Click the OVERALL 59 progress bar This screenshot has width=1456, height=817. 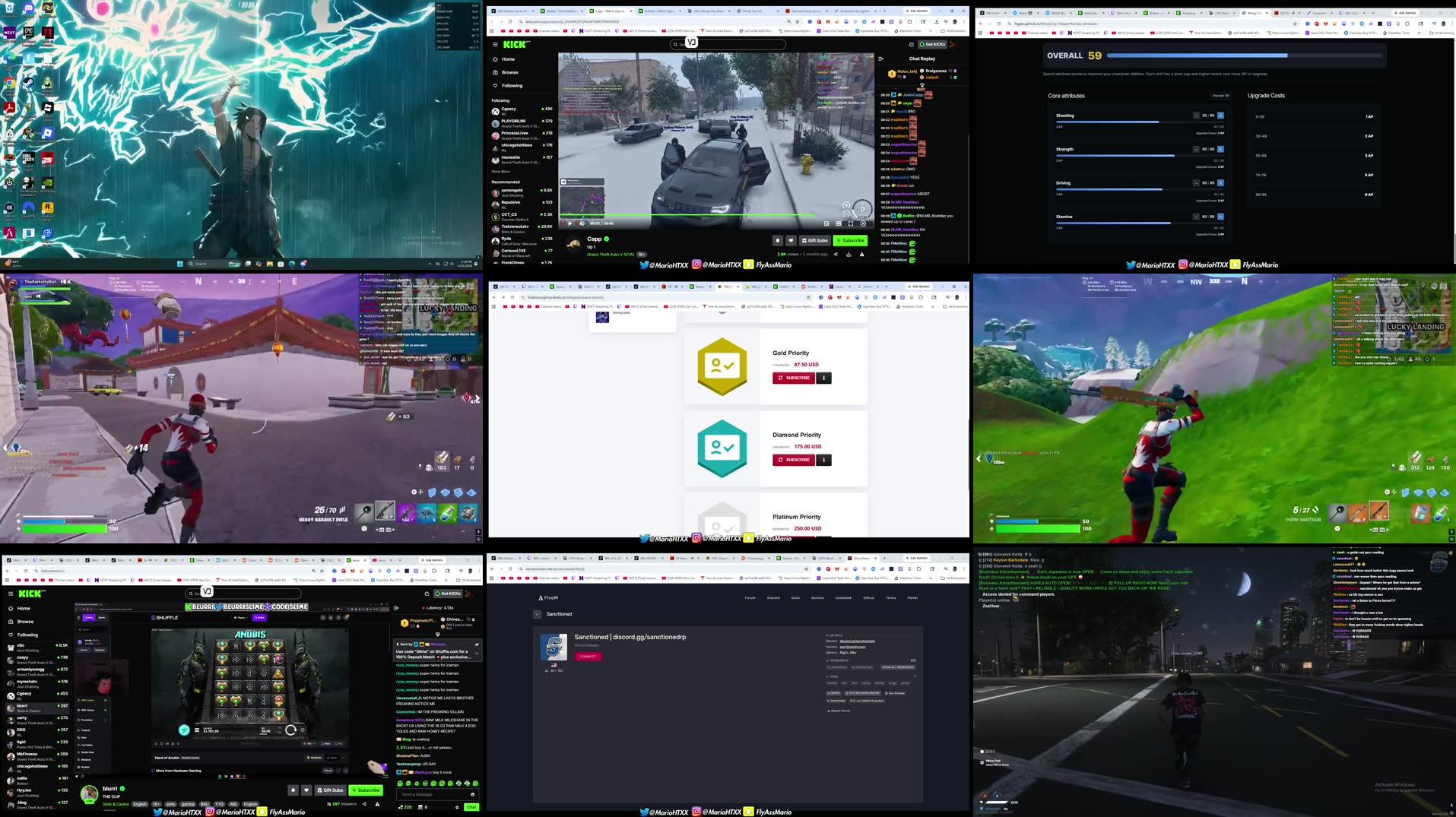1246,55
